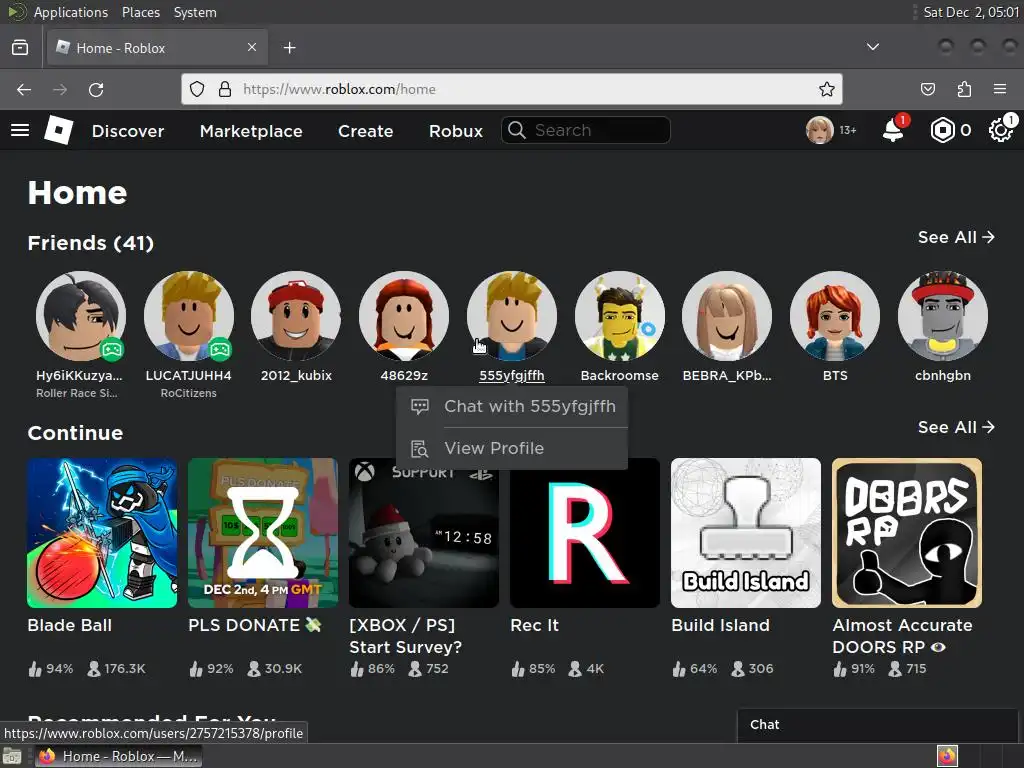
Task: Open the Chat panel bar
Action: (x=877, y=725)
